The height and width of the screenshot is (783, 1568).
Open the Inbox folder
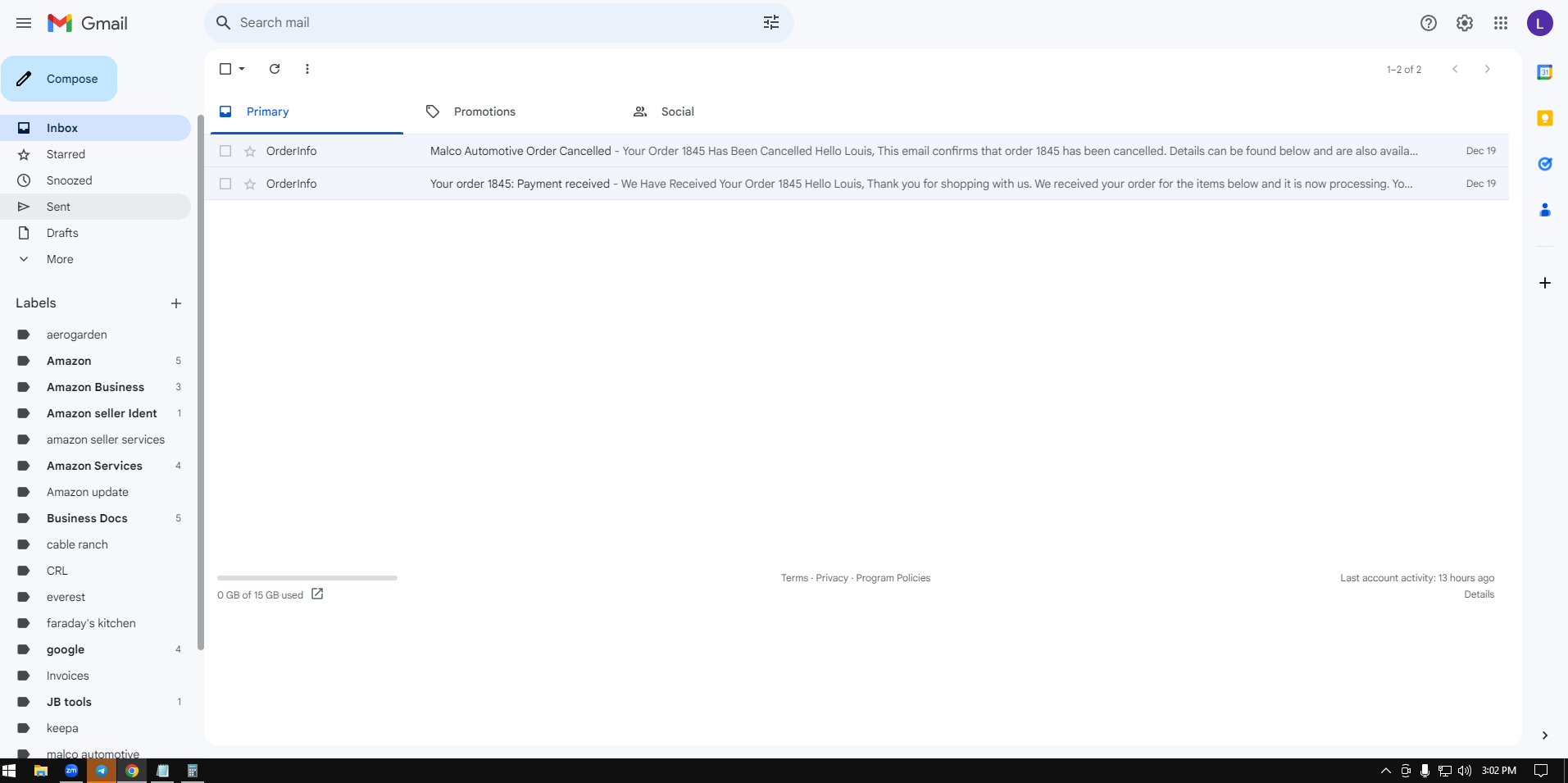(x=96, y=128)
